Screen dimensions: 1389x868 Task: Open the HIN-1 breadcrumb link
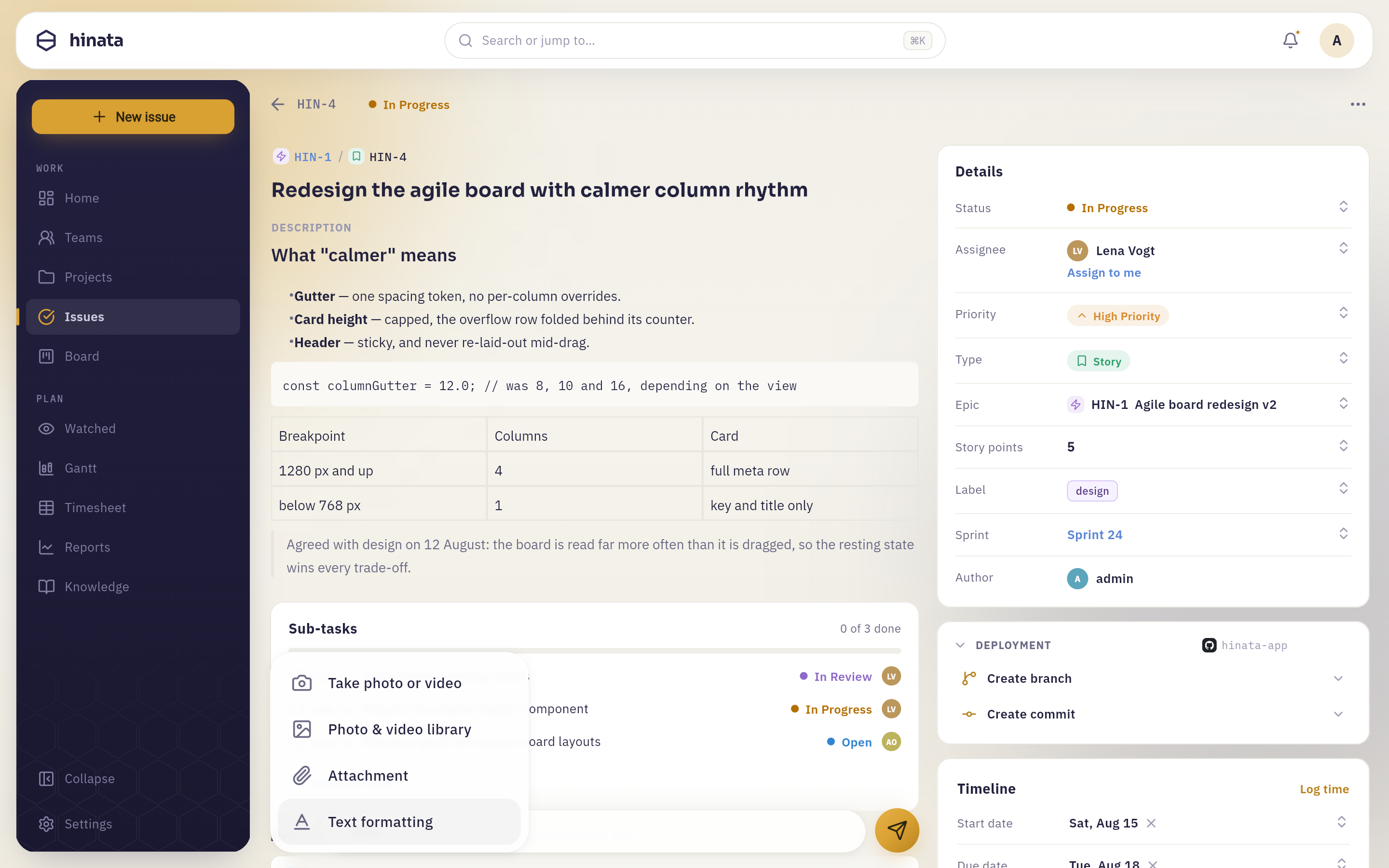click(x=313, y=157)
